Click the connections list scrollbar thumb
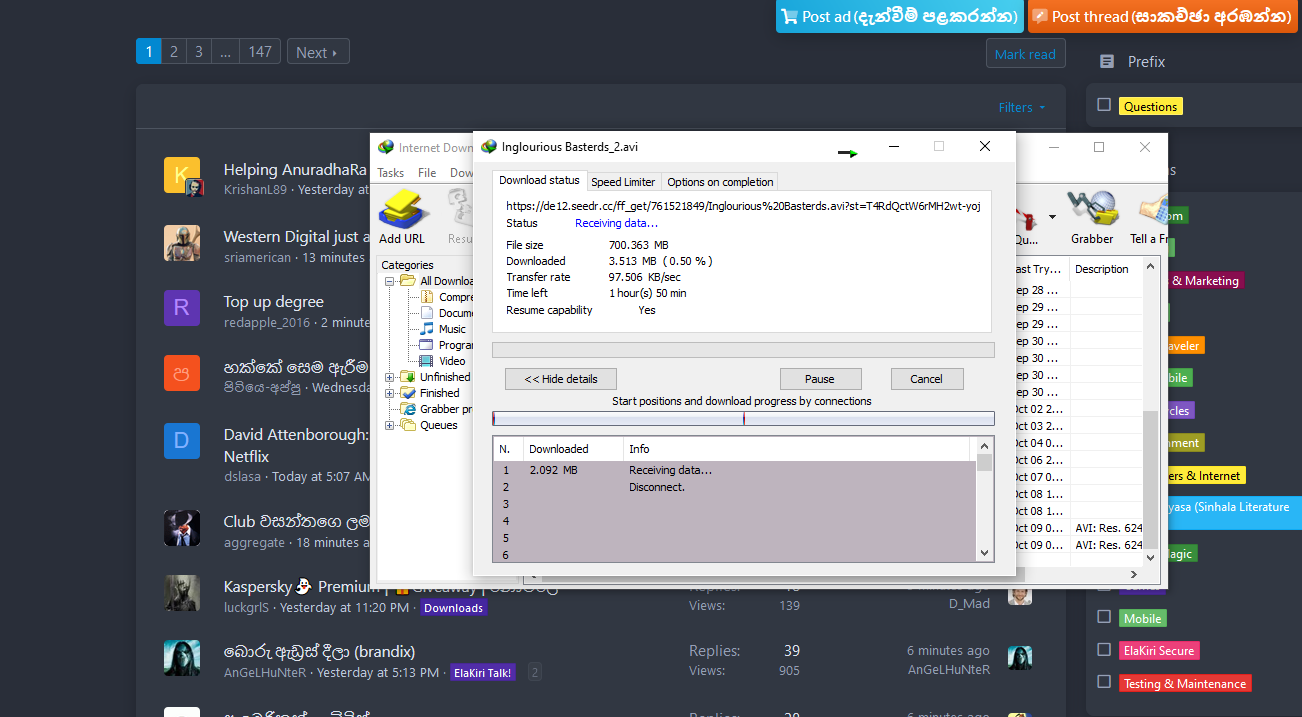 click(984, 462)
